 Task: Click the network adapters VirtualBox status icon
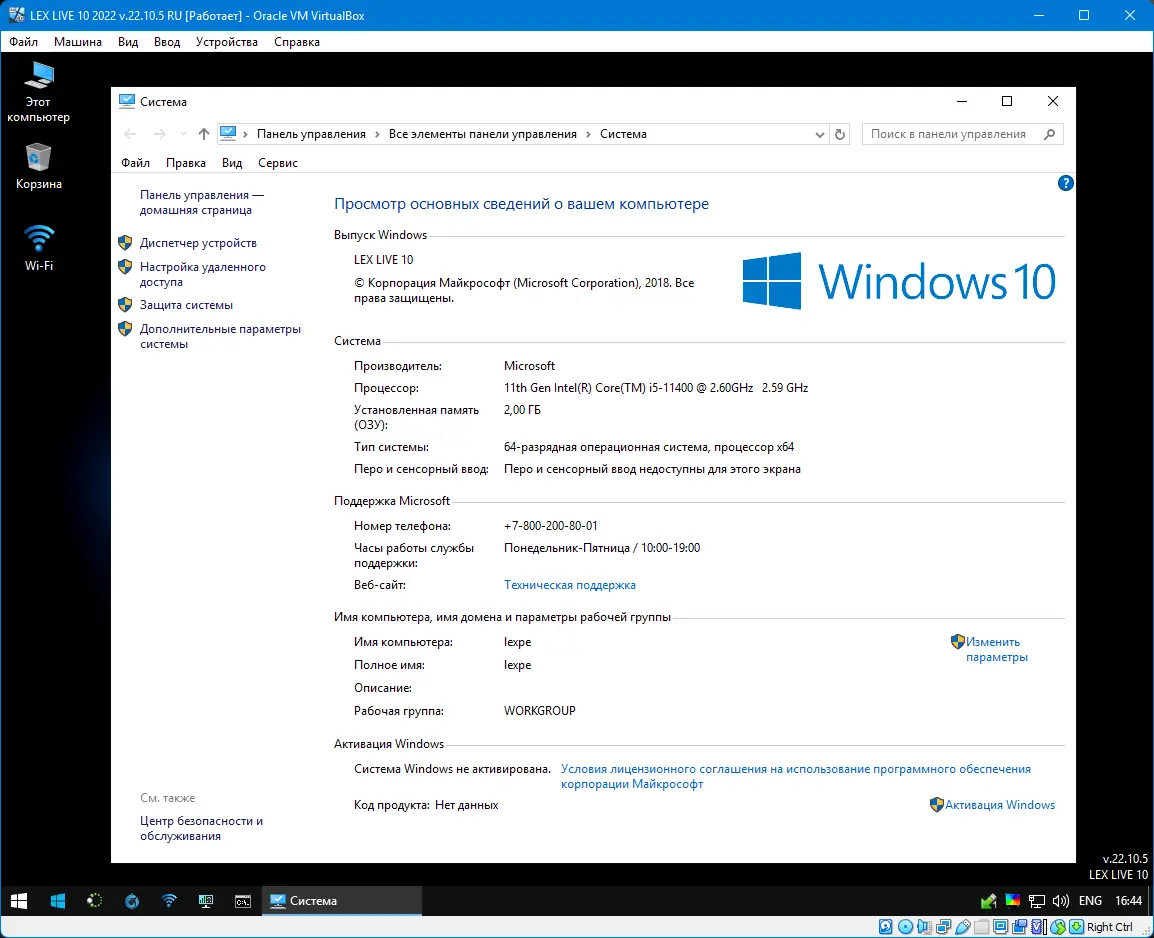point(944,927)
